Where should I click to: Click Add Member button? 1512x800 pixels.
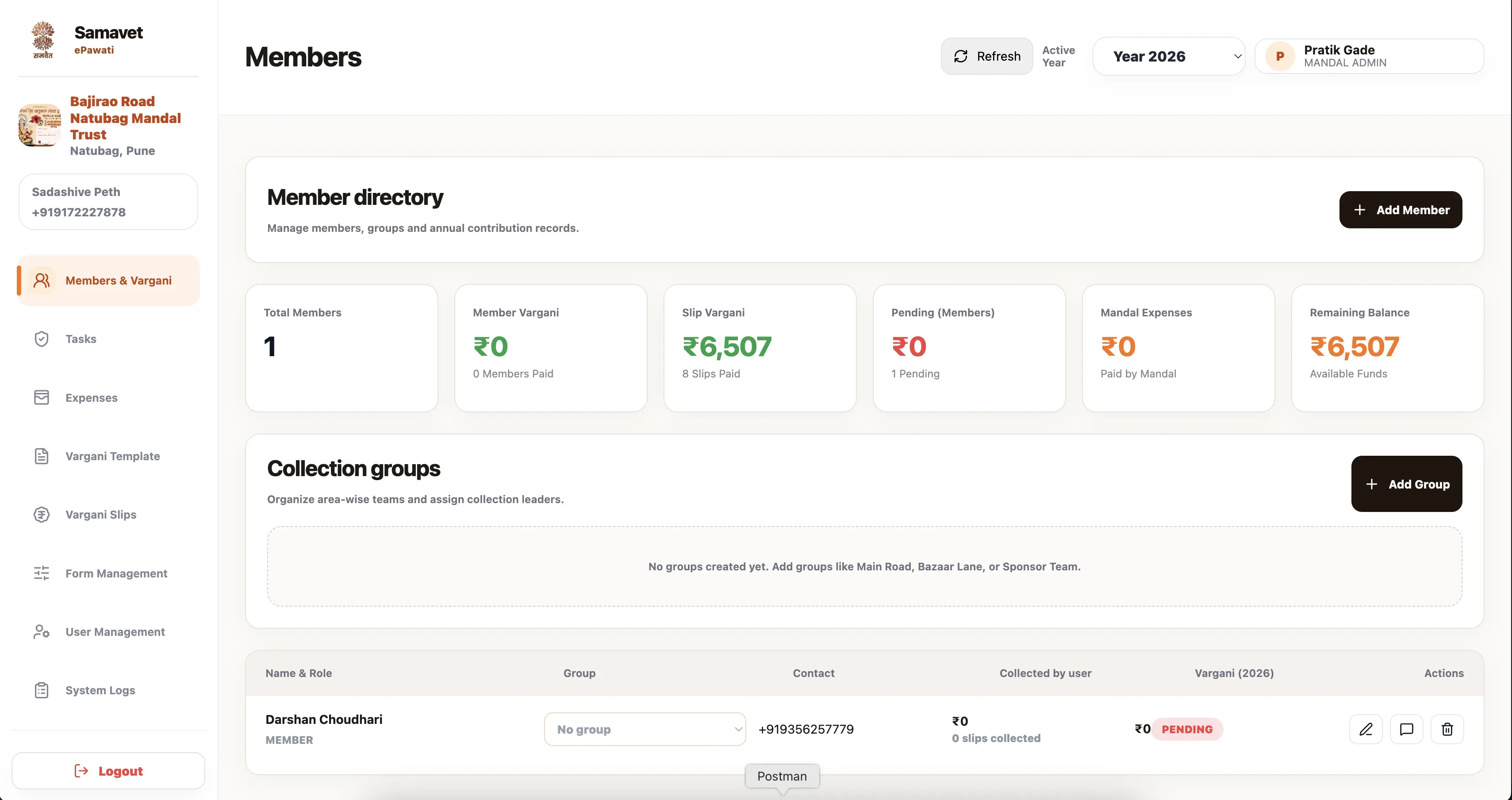[x=1401, y=210]
